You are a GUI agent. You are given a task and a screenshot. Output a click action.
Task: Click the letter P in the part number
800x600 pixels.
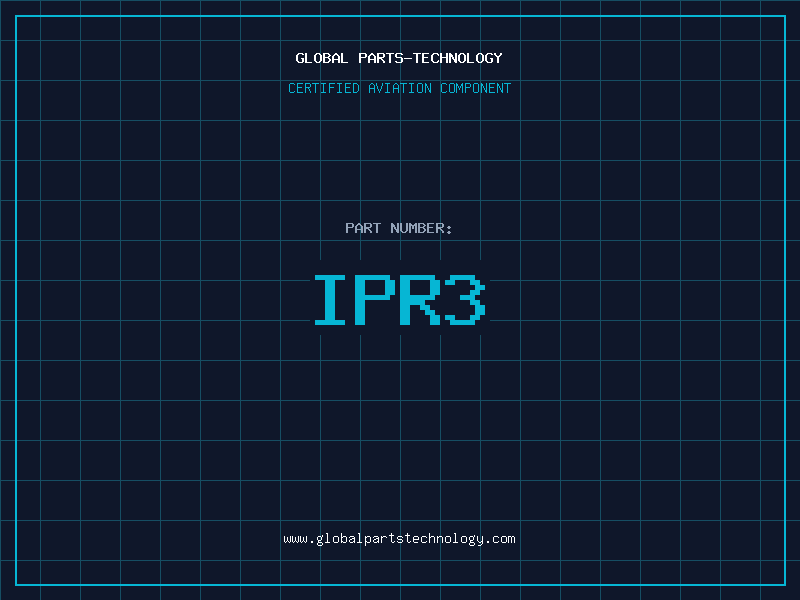pos(377,300)
